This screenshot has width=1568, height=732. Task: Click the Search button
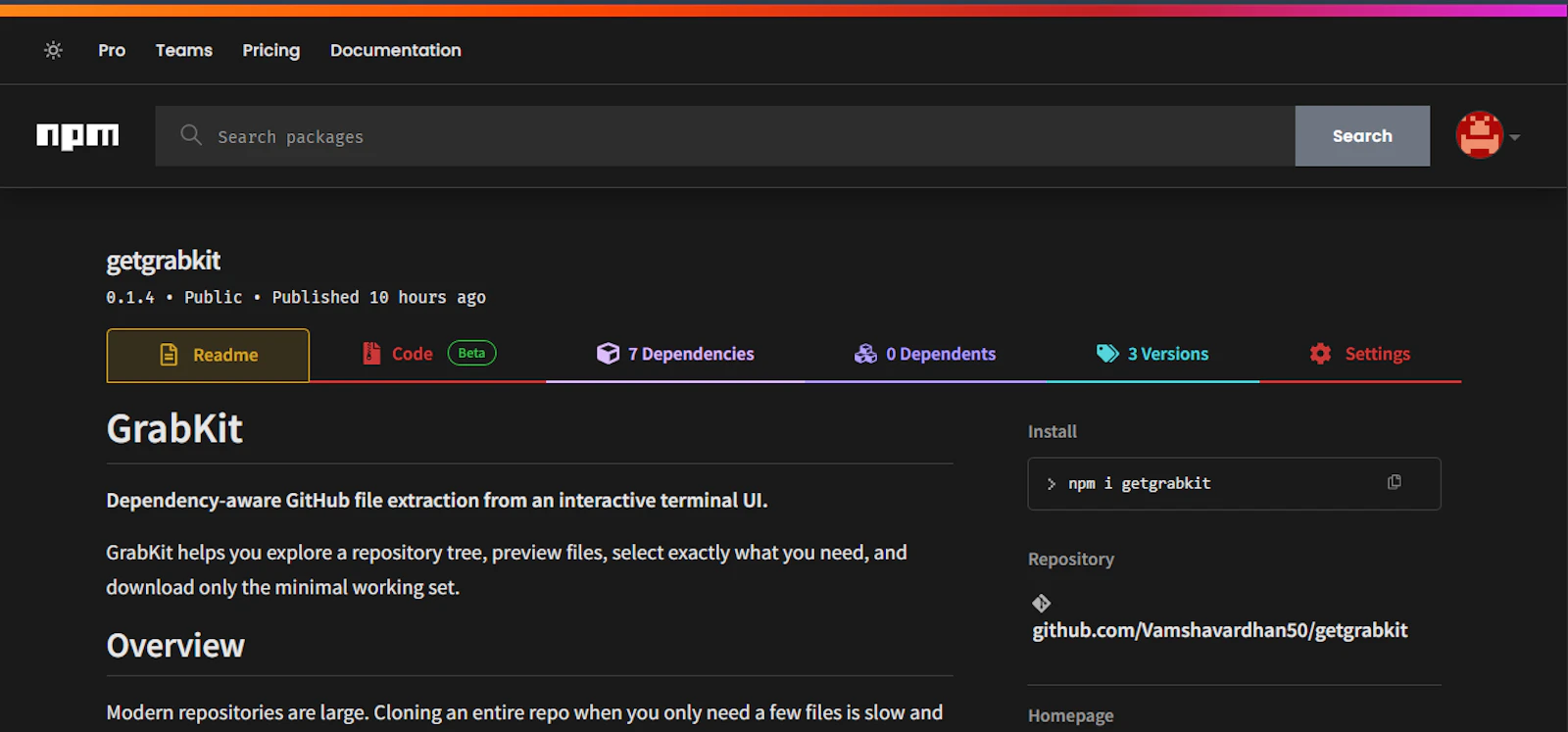point(1362,136)
